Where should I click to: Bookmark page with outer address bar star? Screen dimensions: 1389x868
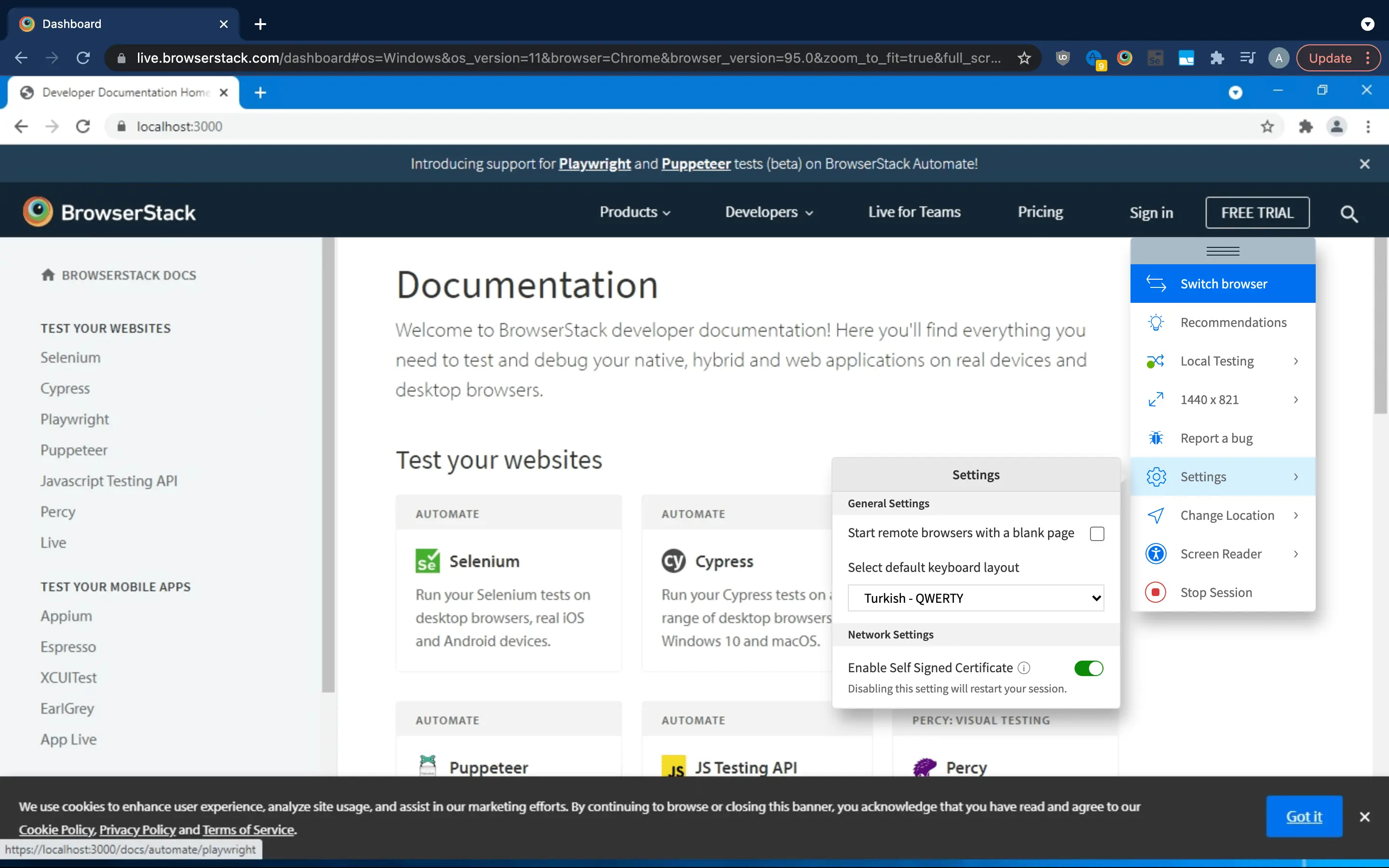(x=1024, y=58)
